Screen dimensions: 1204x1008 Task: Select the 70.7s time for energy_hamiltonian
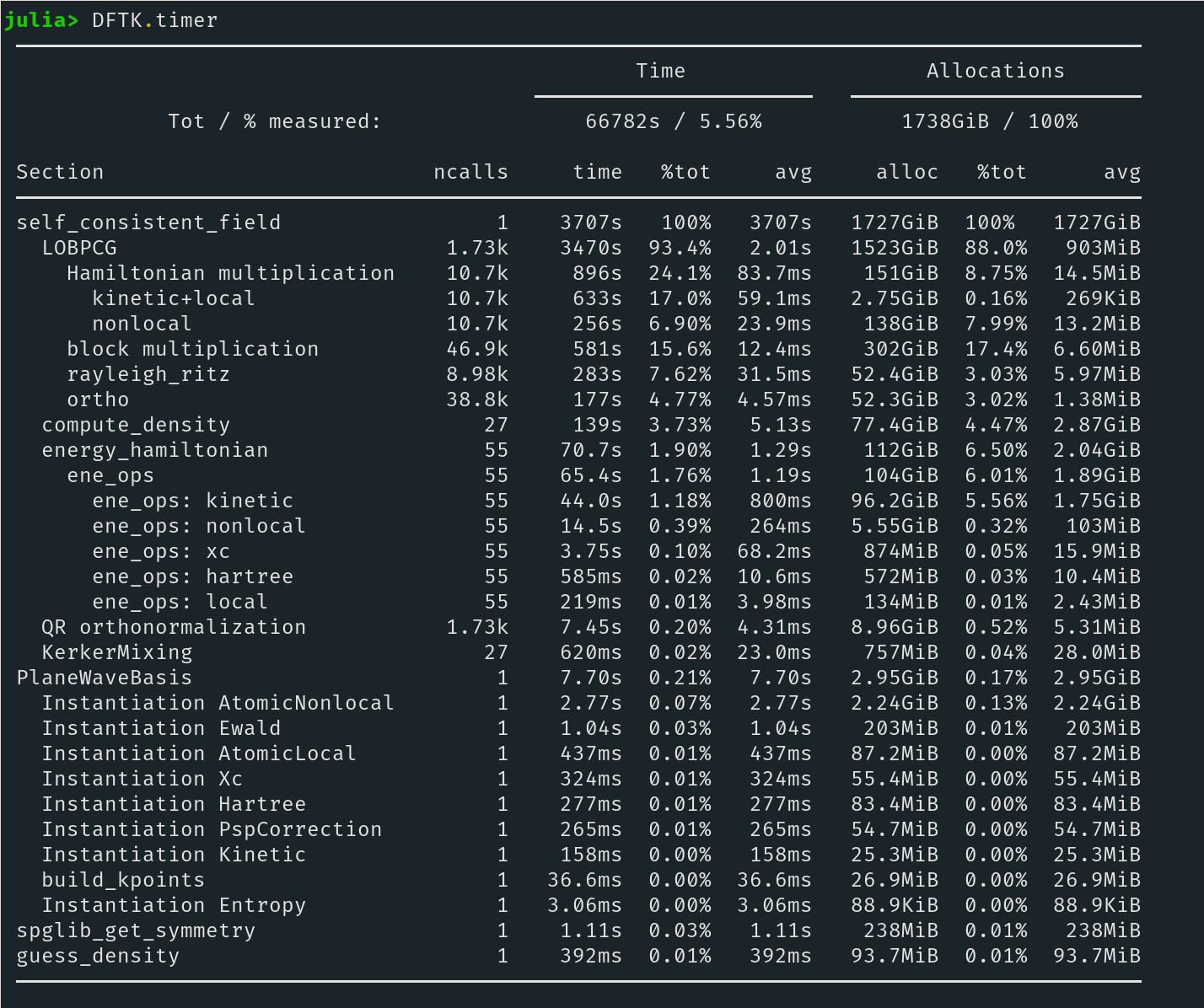pyautogui.click(x=591, y=450)
